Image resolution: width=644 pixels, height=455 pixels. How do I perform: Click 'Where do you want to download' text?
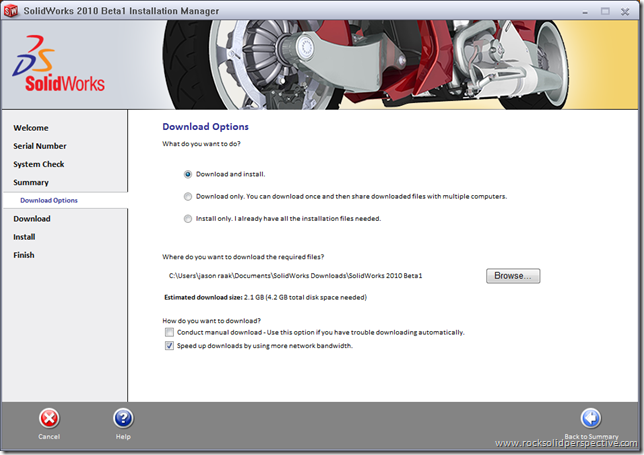[243, 257]
